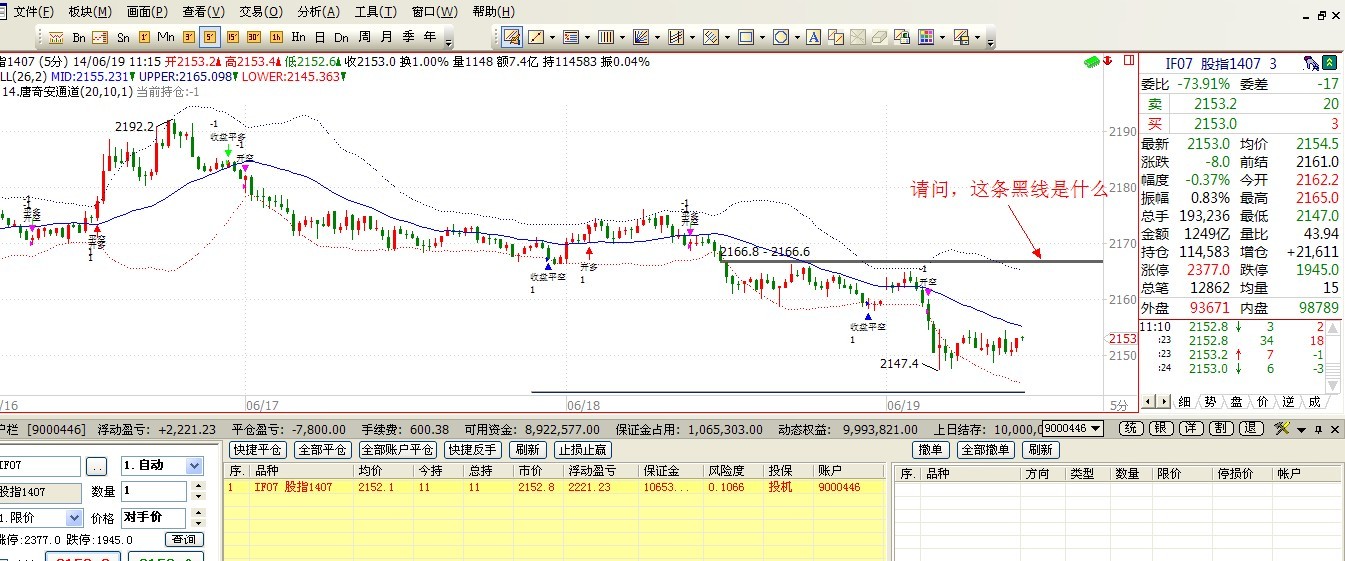The width and height of the screenshot is (1345, 561).
Task: Open the 自动 open/close mode dropdown
Action: (x=196, y=466)
